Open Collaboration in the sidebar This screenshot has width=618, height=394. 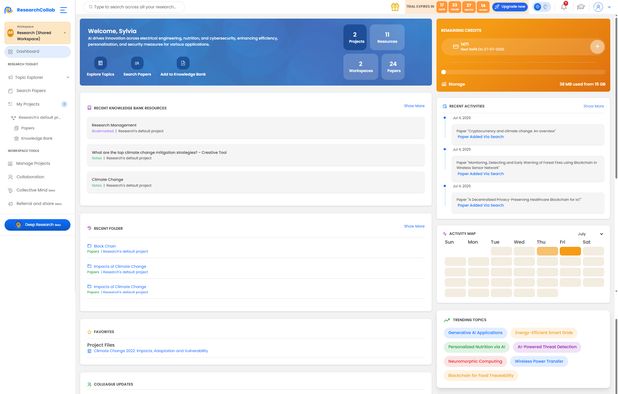tap(26, 177)
